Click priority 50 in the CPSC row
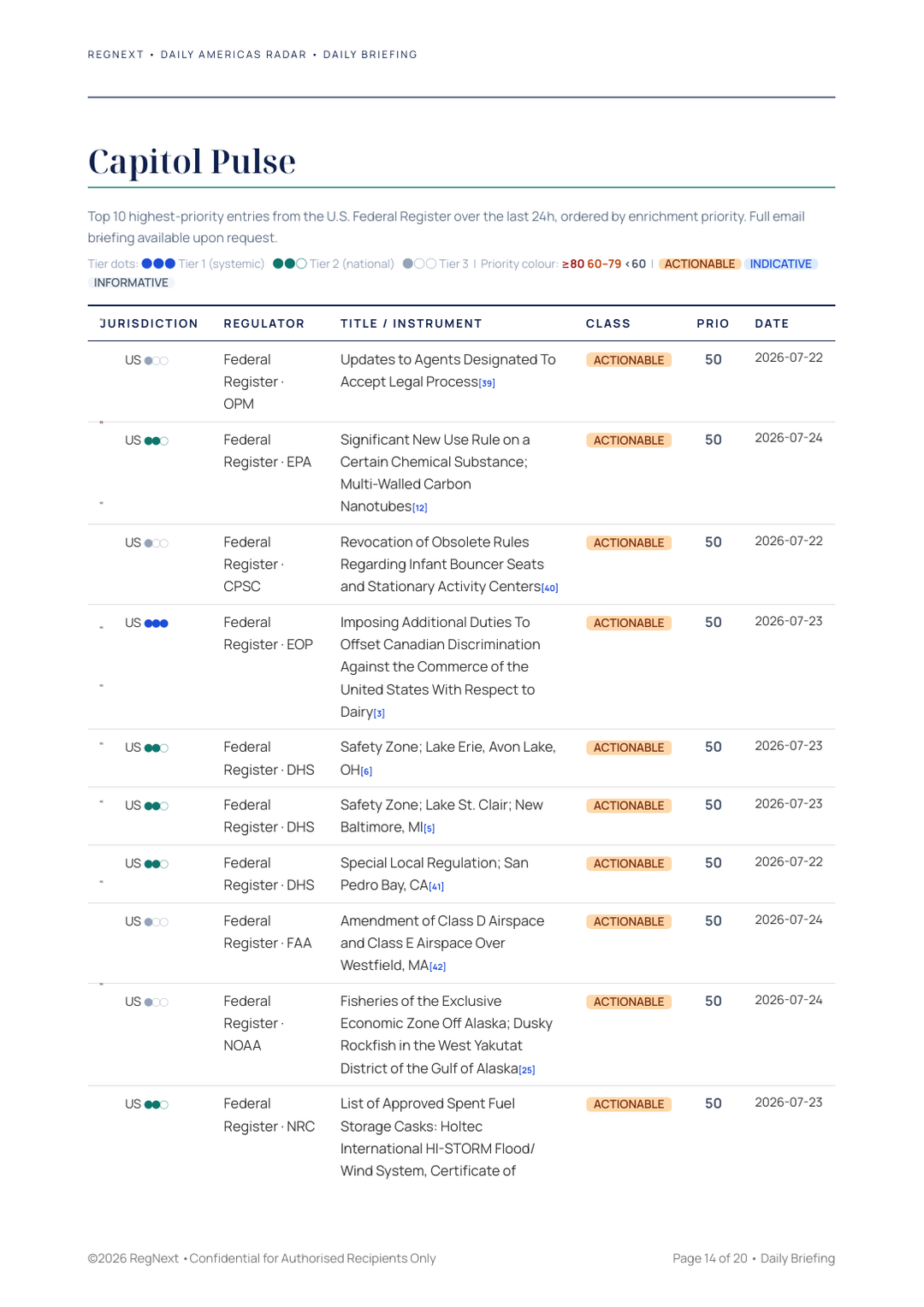 [714, 542]
